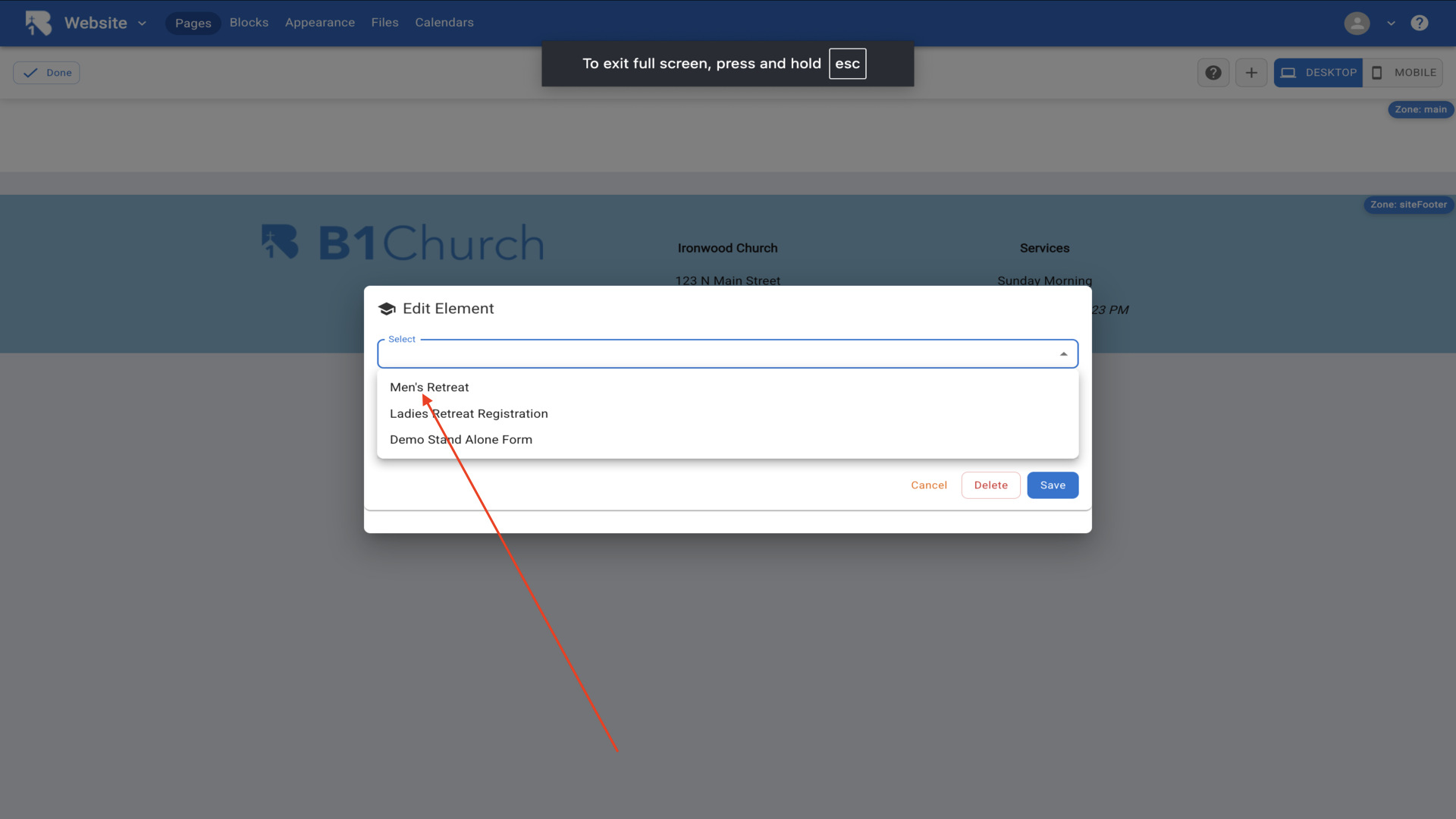Open the Blocks tab
This screenshot has width=1456, height=819.
tap(249, 23)
